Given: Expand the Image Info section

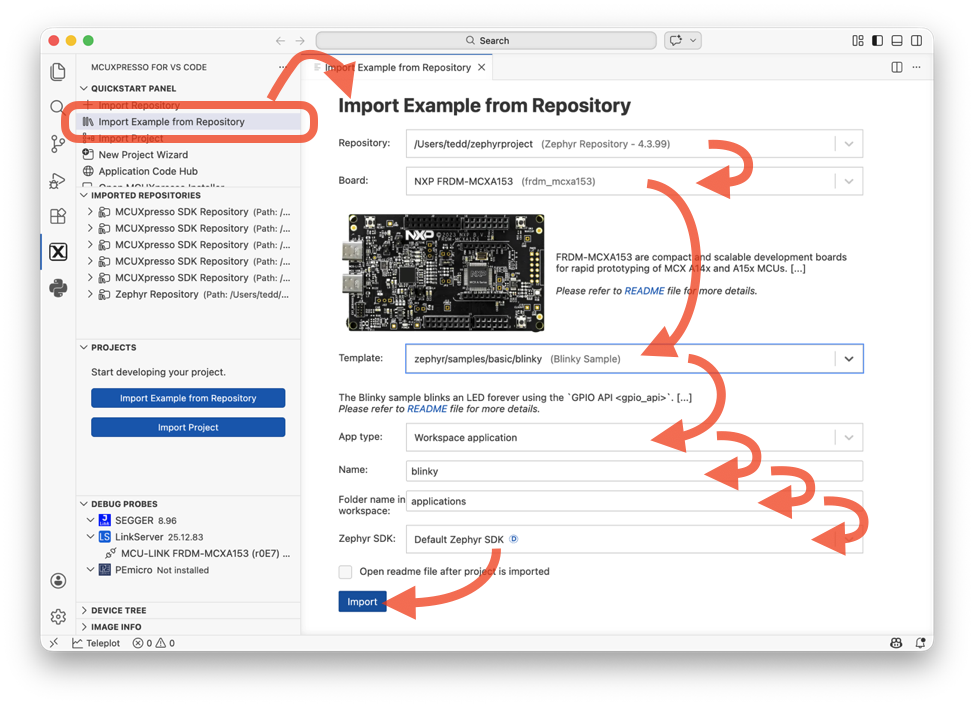Looking at the screenshot, I should point(84,627).
